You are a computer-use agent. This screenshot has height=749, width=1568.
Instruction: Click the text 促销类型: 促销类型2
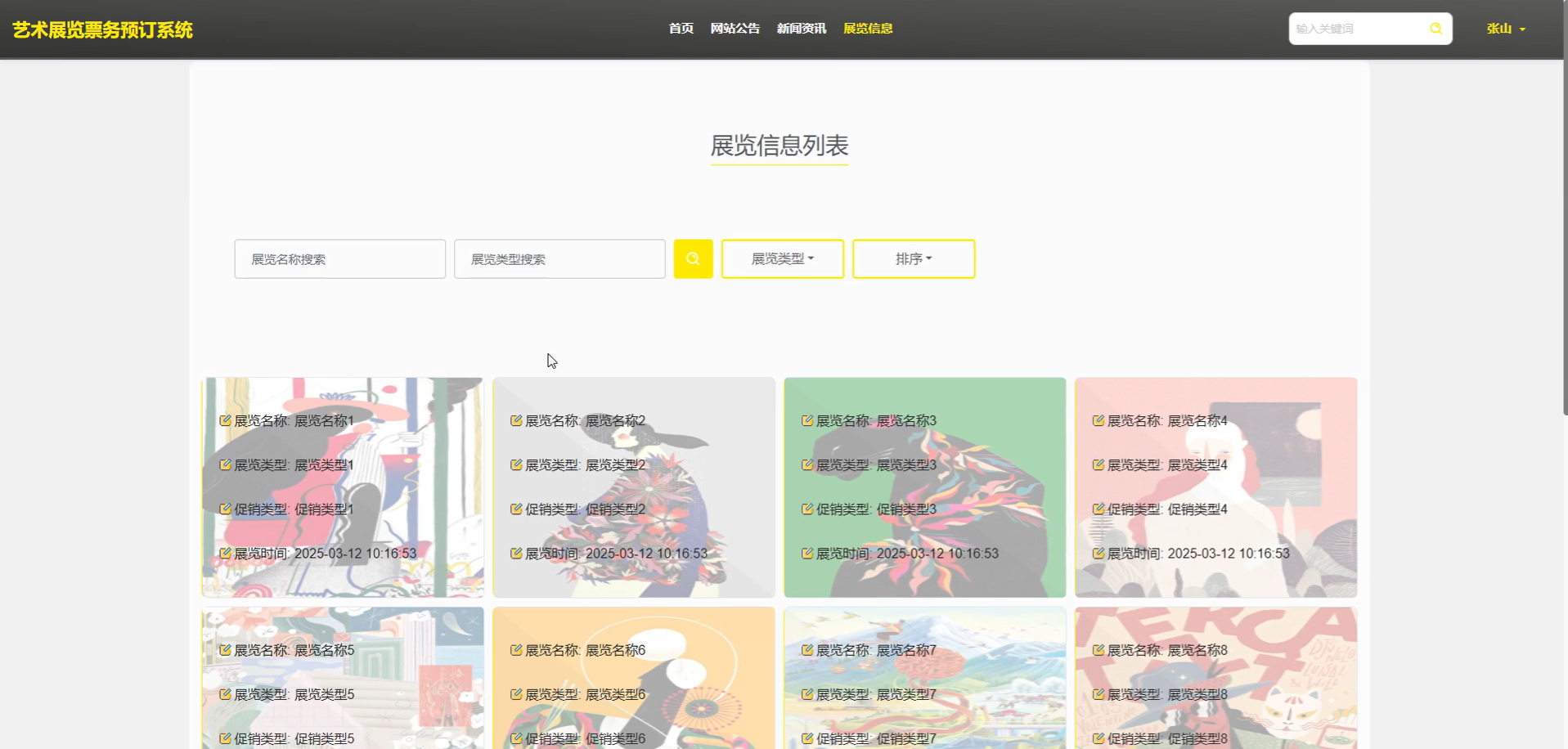[x=586, y=509]
